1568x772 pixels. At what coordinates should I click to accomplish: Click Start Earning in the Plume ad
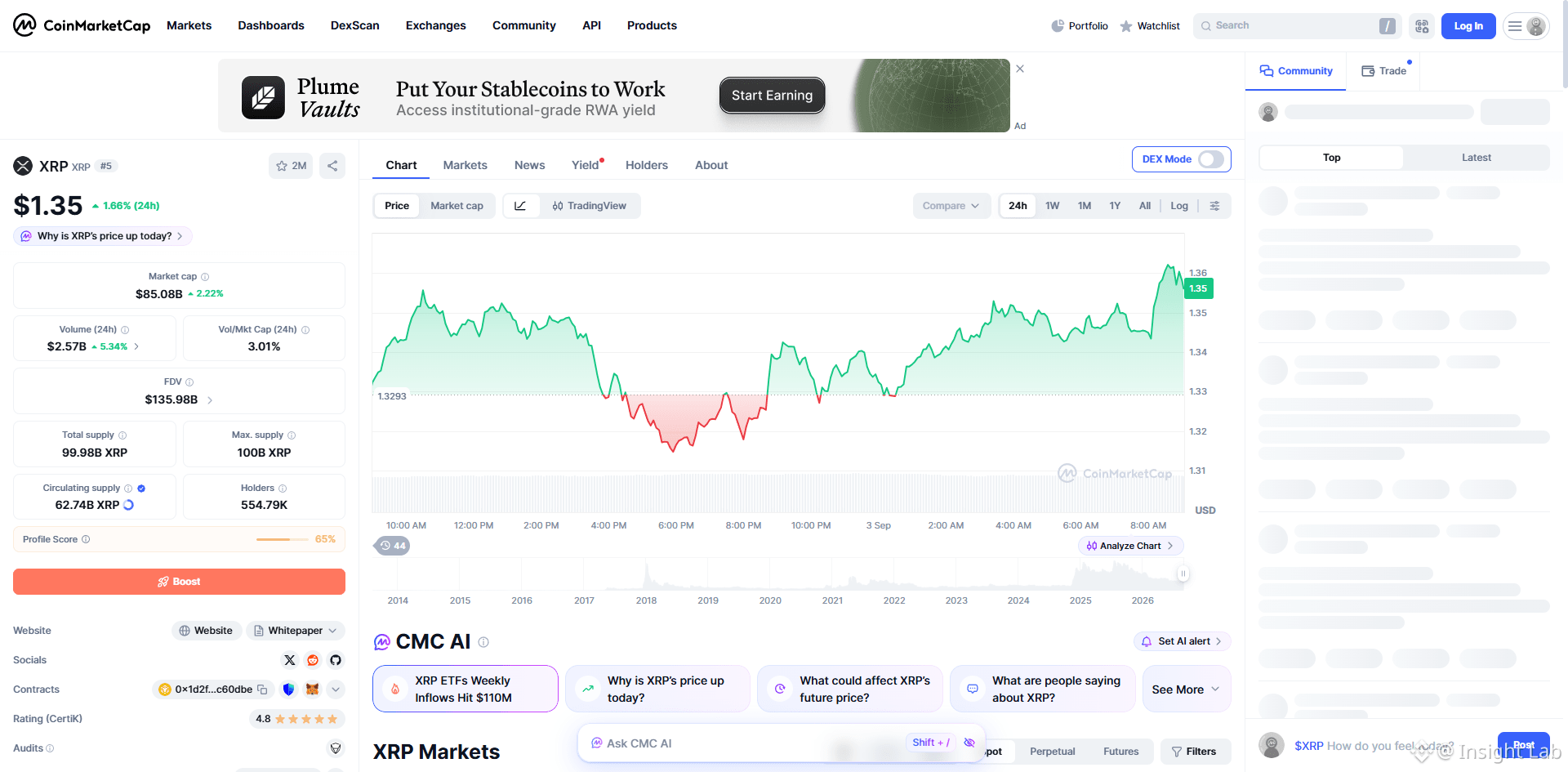point(772,96)
